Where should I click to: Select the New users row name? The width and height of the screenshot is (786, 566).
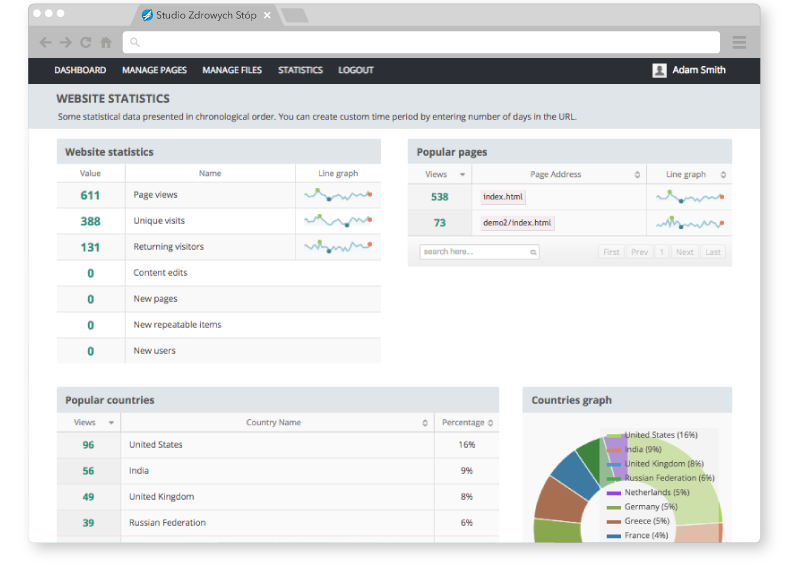(x=154, y=351)
